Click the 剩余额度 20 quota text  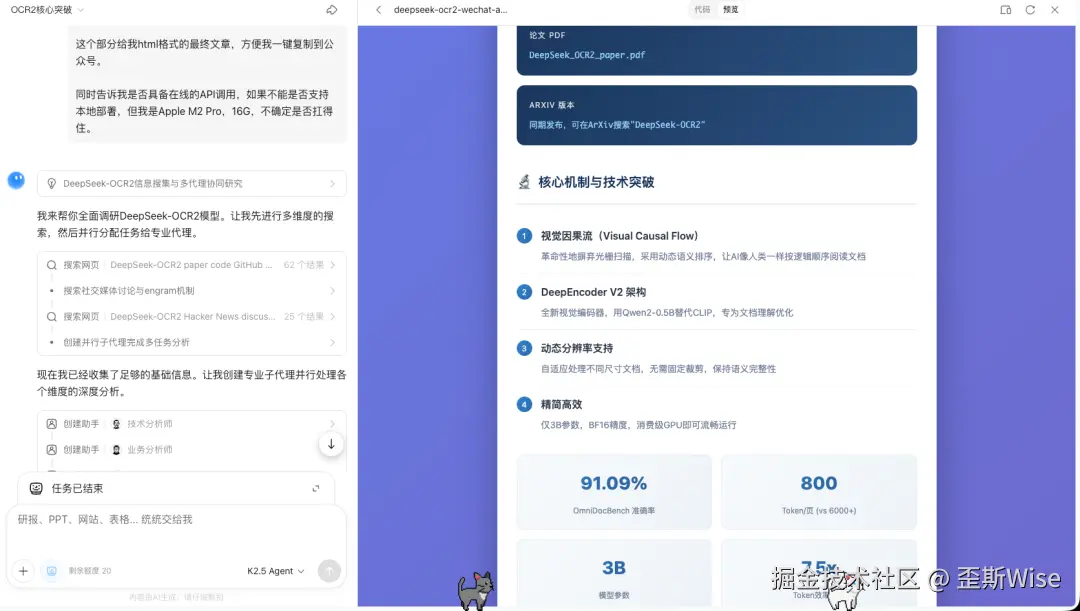tap(90, 571)
